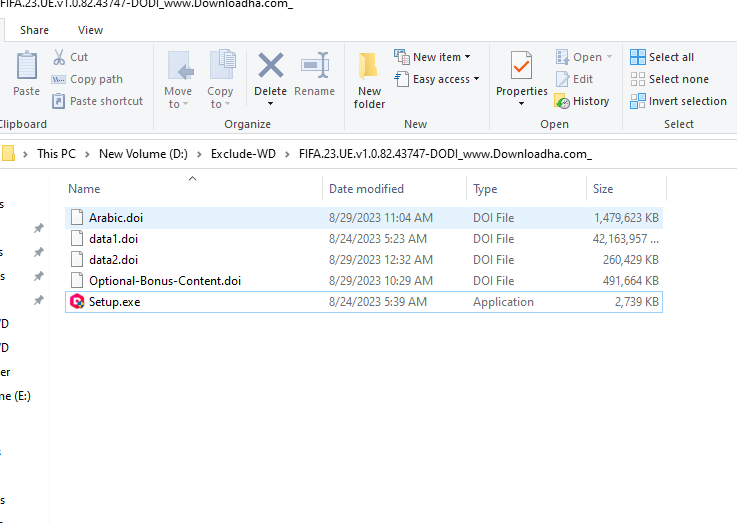Go to This PC in breadcrumb
Image resolution: width=737 pixels, height=524 pixels.
56,154
